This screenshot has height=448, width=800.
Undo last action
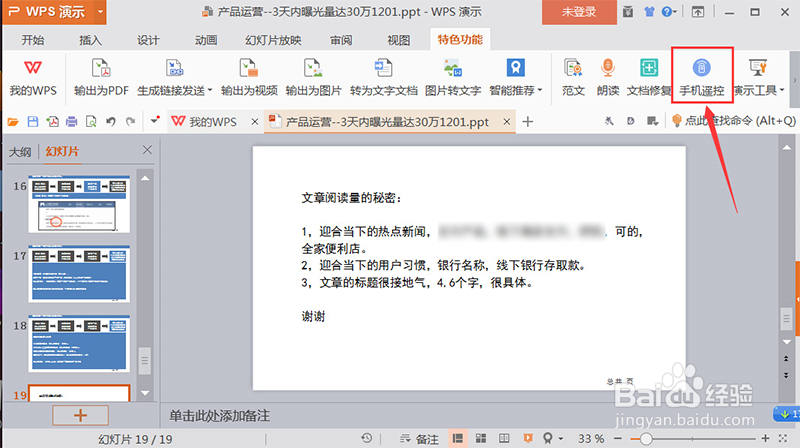click(x=111, y=121)
